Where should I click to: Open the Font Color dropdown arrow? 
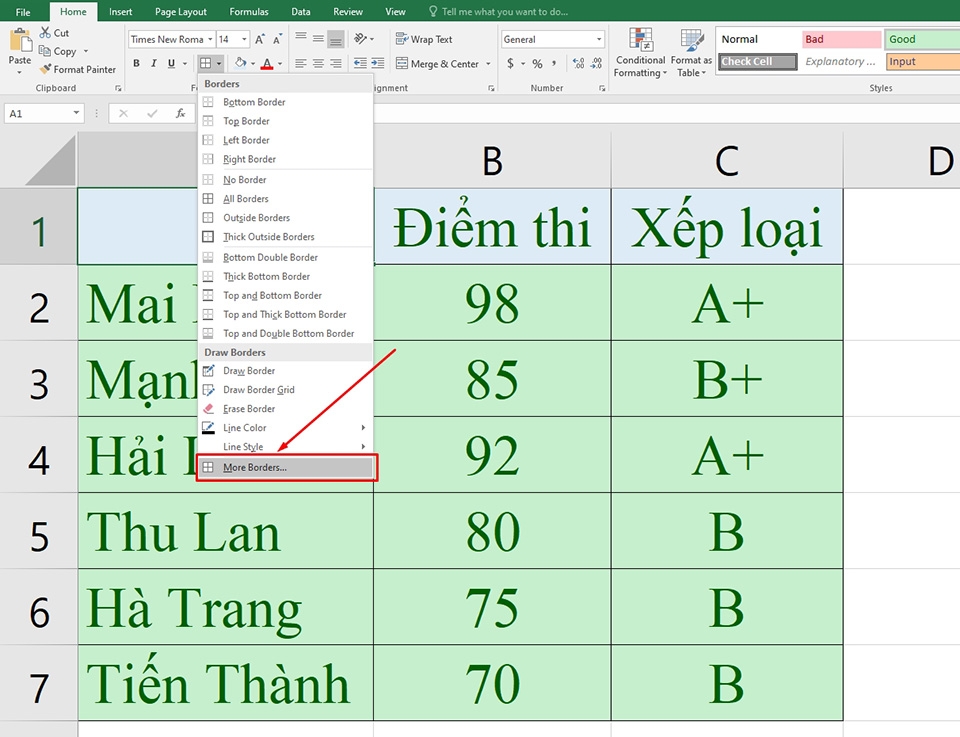tap(280, 63)
